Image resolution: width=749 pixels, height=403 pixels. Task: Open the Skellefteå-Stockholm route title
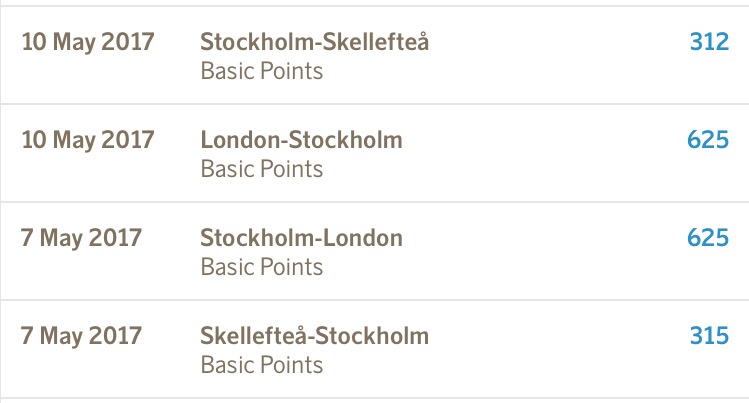pos(314,336)
